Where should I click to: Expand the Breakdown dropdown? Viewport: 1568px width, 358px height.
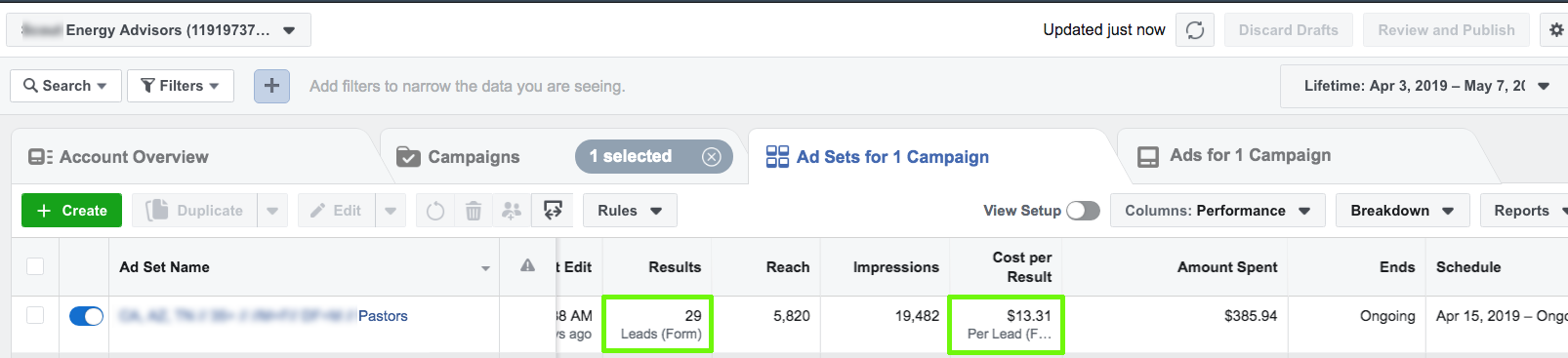click(1402, 211)
